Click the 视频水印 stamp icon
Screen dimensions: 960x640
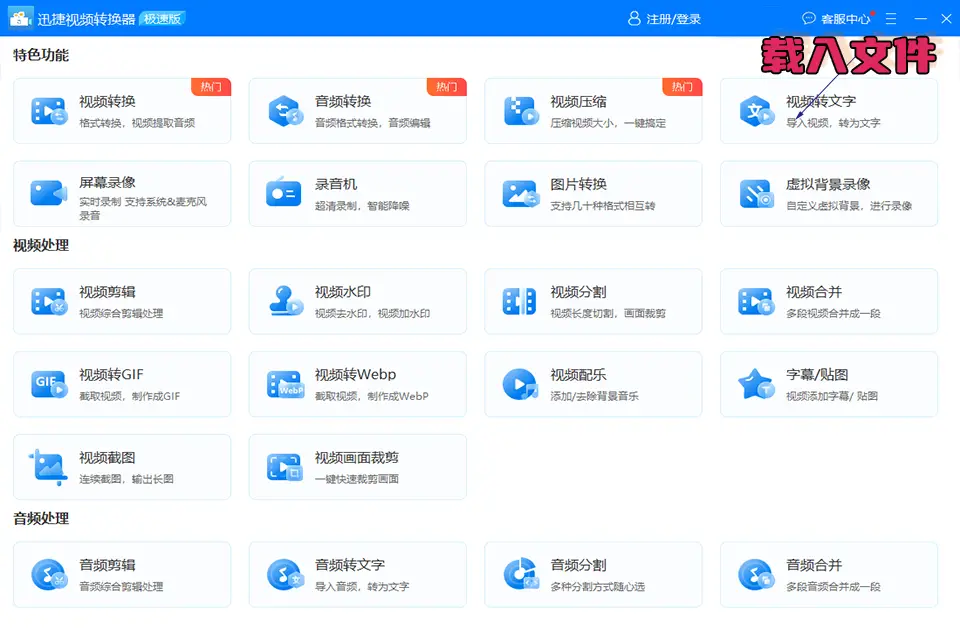click(x=286, y=301)
